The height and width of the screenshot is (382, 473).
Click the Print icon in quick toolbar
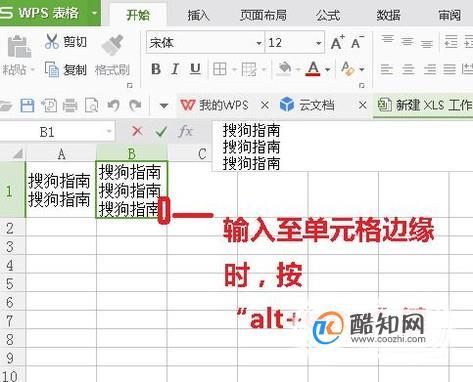pyautogui.click(x=70, y=106)
